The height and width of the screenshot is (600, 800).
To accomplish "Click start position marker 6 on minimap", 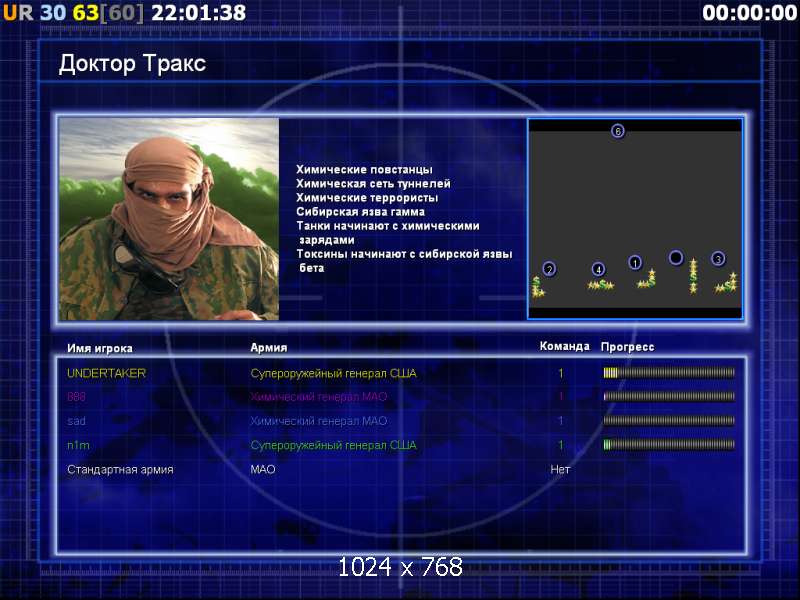I will pyautogui.click(x=617, y=131).
